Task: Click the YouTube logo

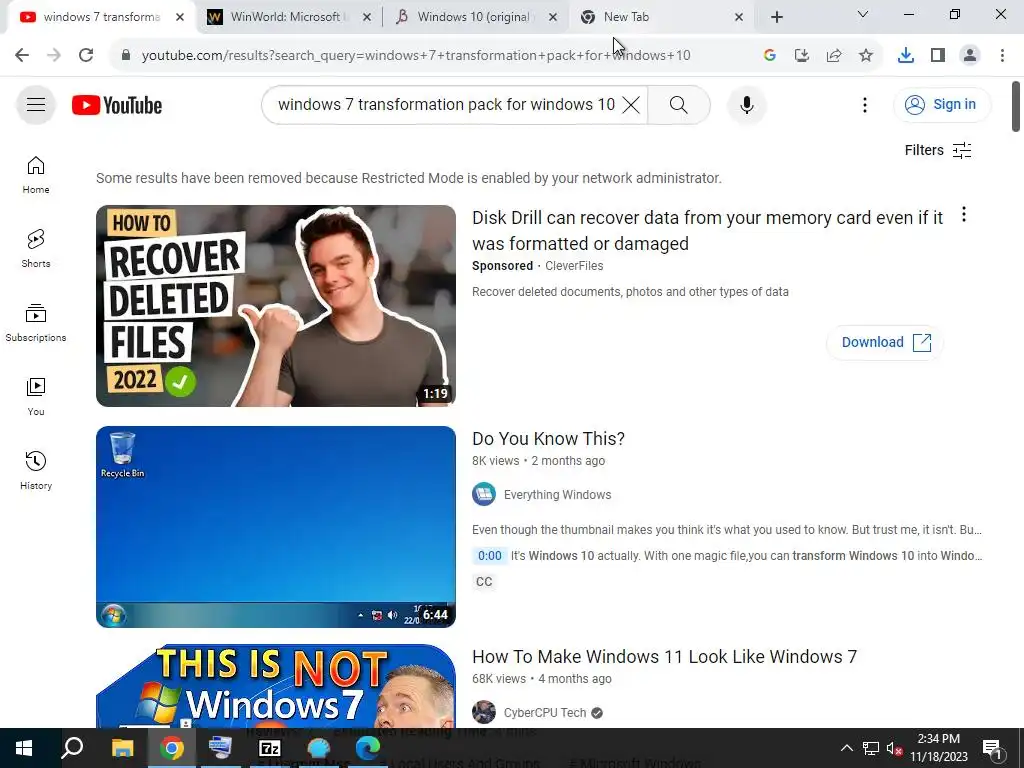Action: 117,105
